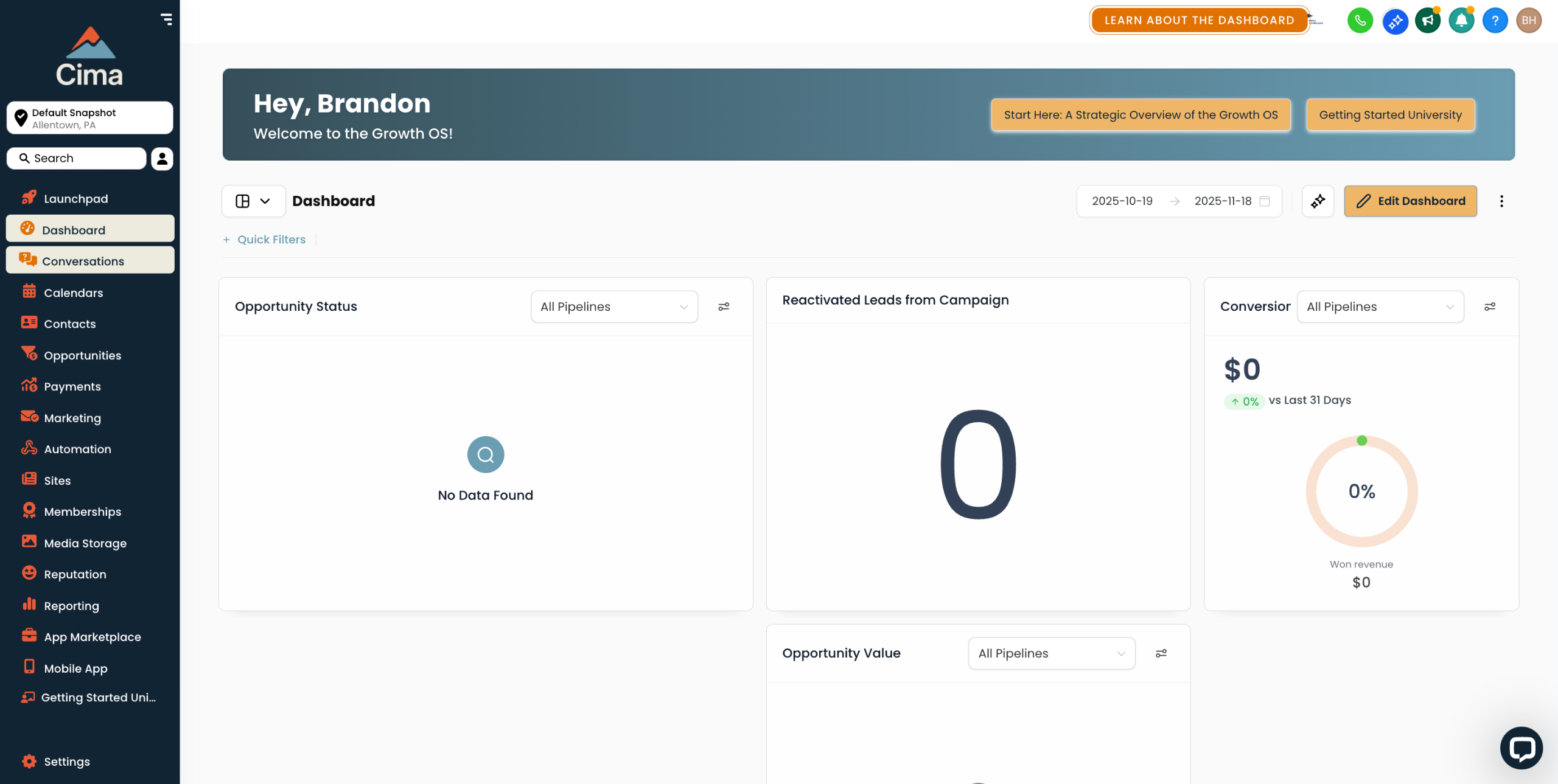Screen dimensions: 1558x784
Task: Click the green phone dialer icon
Action: point(1360,21)
